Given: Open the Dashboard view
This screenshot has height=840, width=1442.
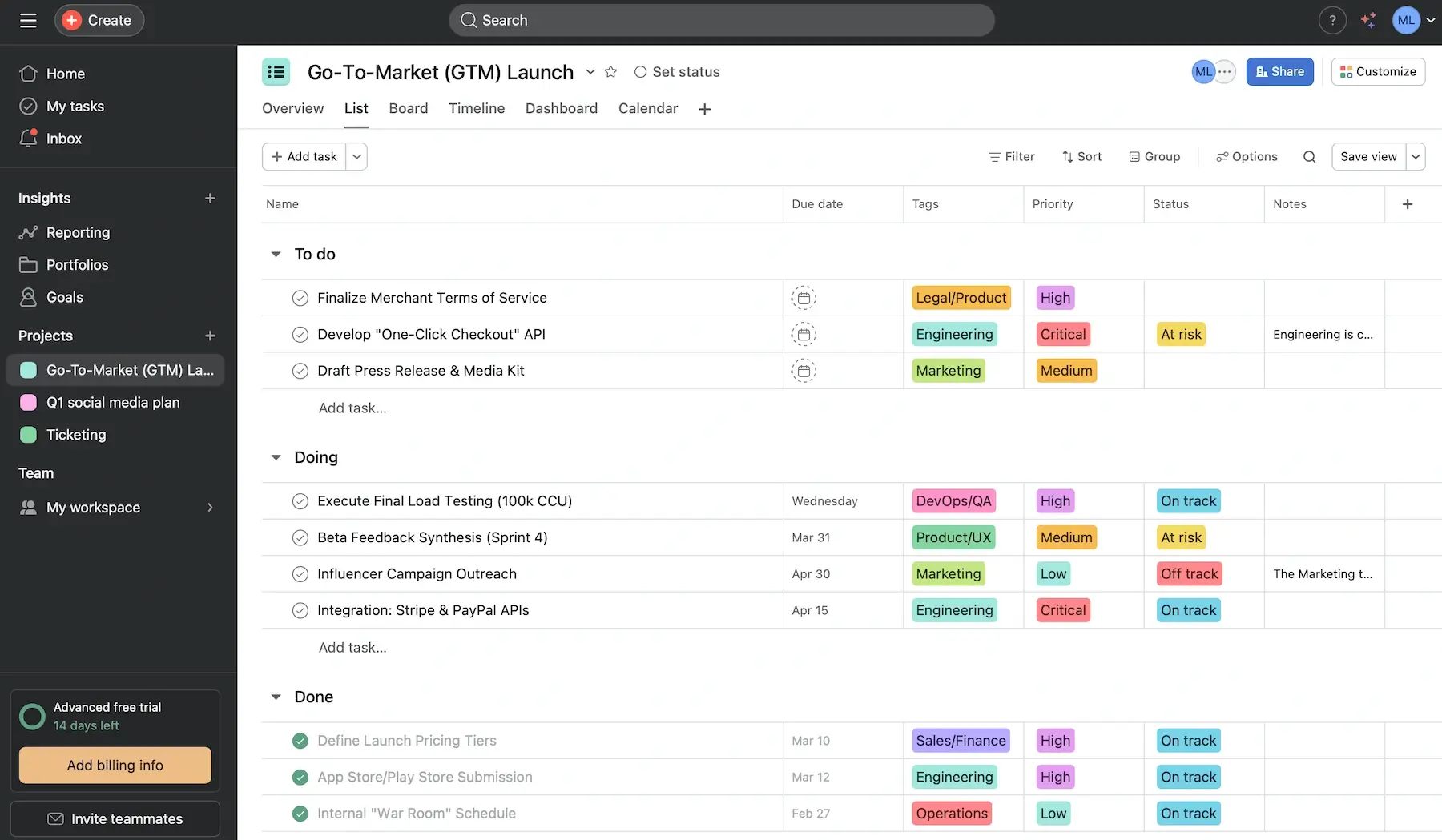Looking at the screenshot, I should pos(561,108).
